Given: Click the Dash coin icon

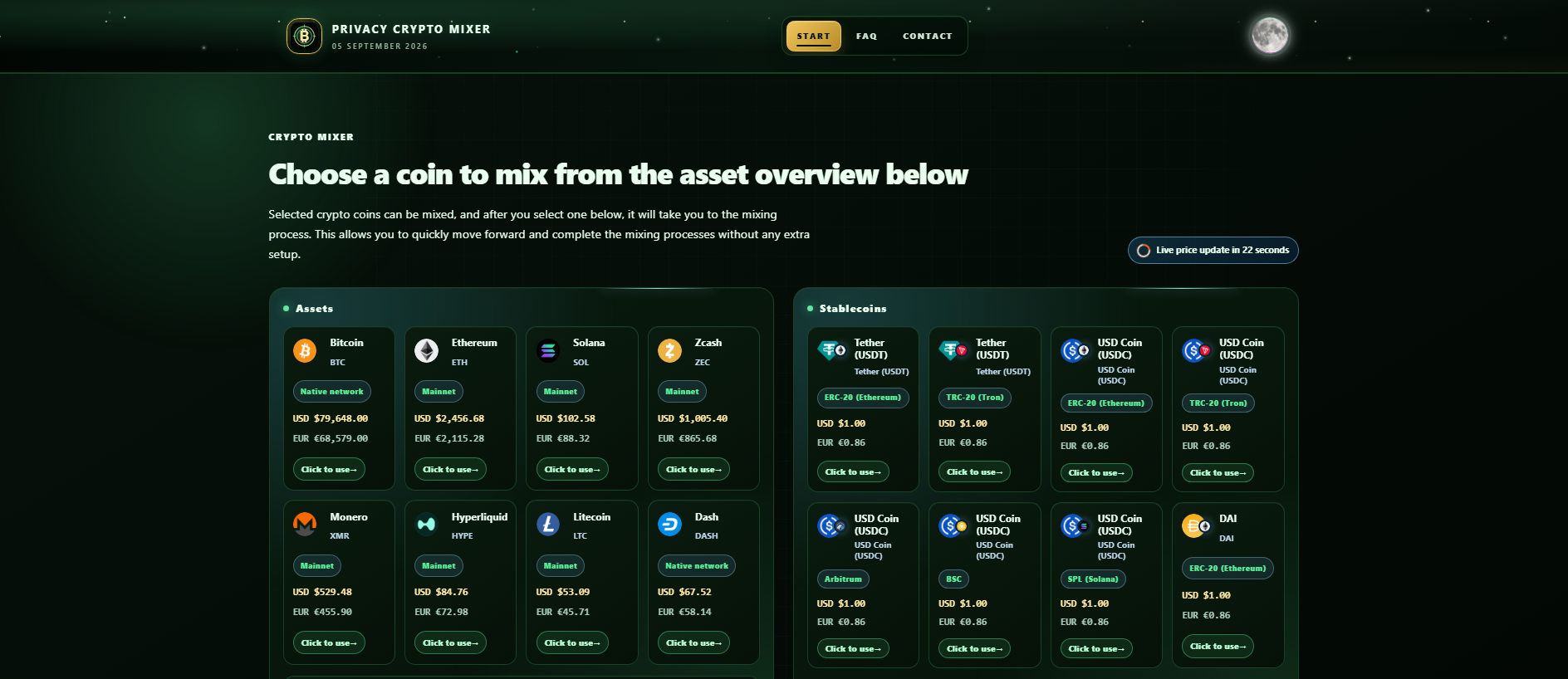Looking at the screenshot, I should coord(669,524).
